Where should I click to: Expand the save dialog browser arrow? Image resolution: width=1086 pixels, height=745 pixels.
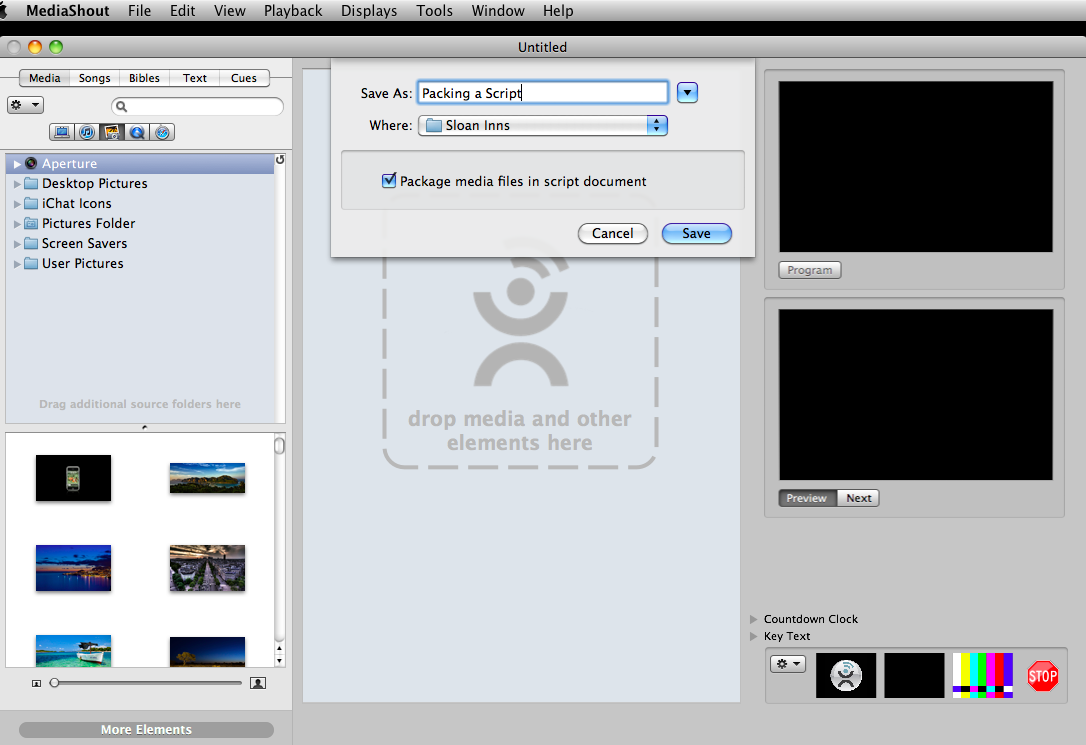pyautogui.click(x=687, y=93)
